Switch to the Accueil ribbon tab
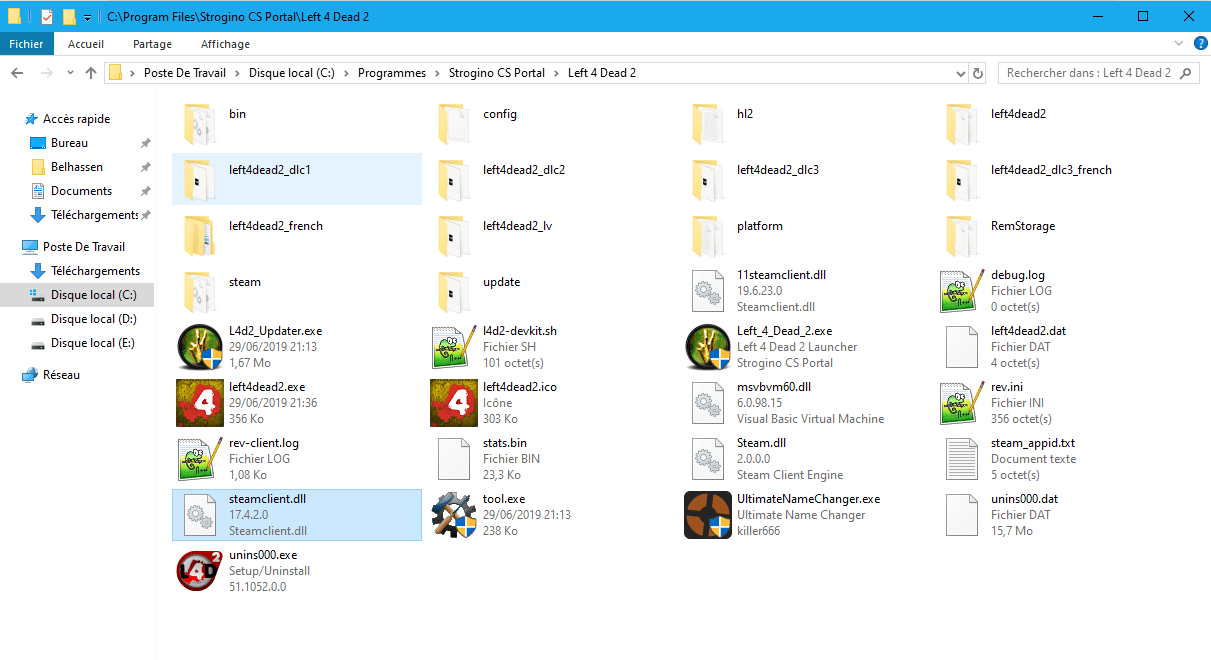This screenshot has width=1211, height=660. pos(86,44)
